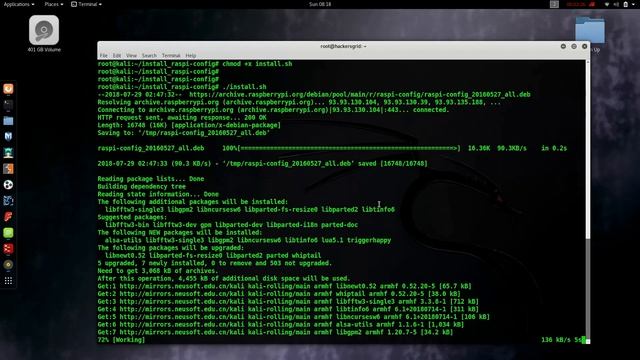Click the battery status icon
The width and height of the screenshot is (640, 360).
click(x=625, y=4)
